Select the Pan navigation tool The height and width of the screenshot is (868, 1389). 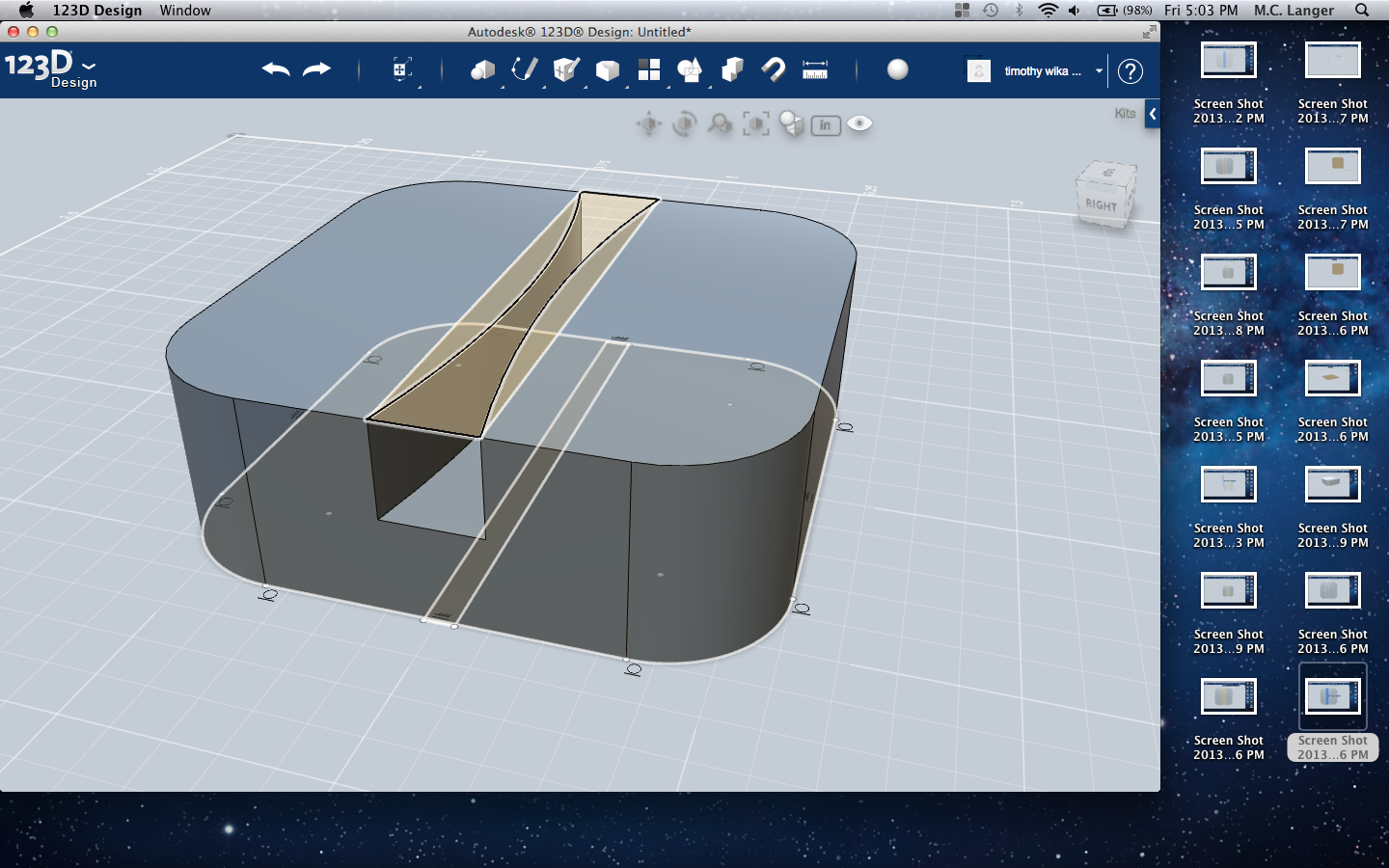coord(649,123)
